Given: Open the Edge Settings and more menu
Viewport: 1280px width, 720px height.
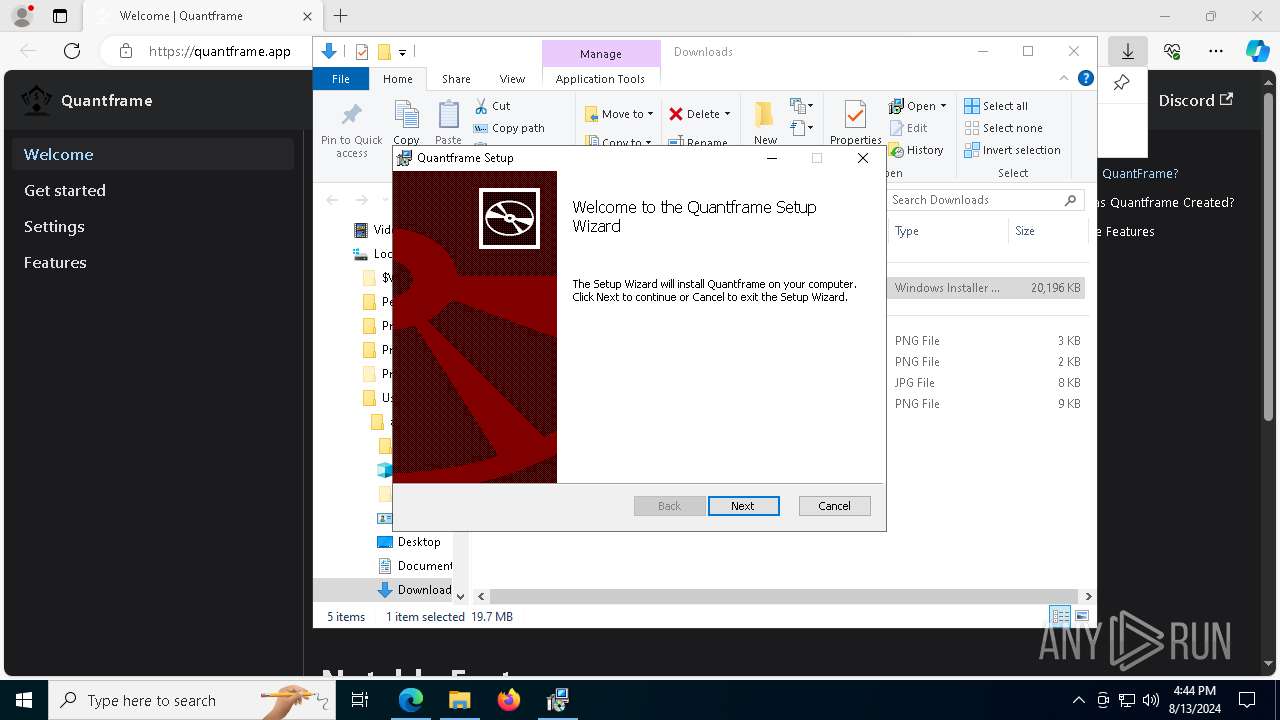Looking at the screenshot, I should 1216,51.
